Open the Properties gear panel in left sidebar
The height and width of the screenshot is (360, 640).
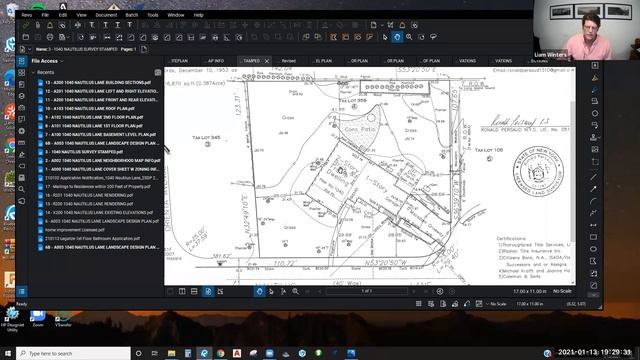point(22,131)
